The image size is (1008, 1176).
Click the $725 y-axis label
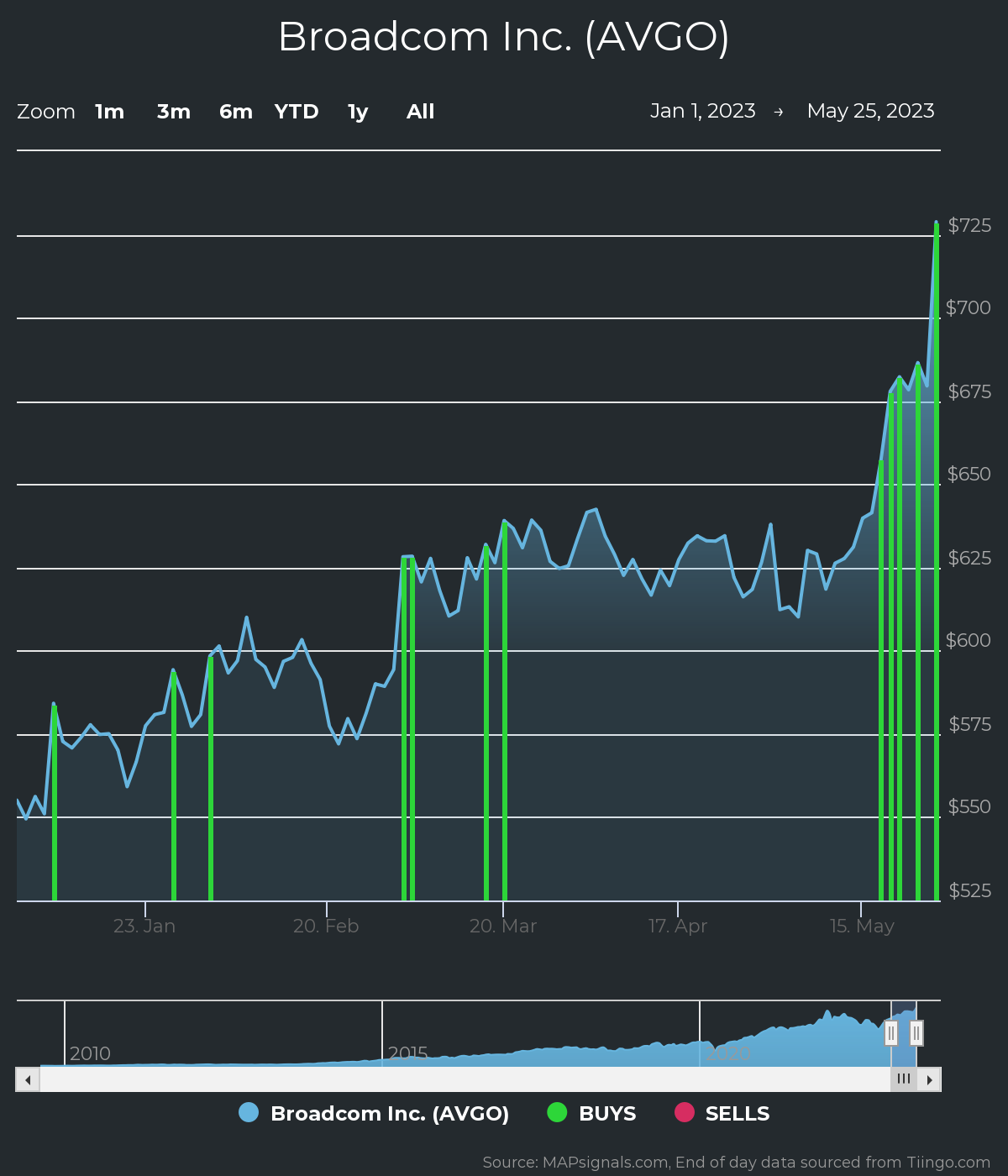tap(969, 225)
